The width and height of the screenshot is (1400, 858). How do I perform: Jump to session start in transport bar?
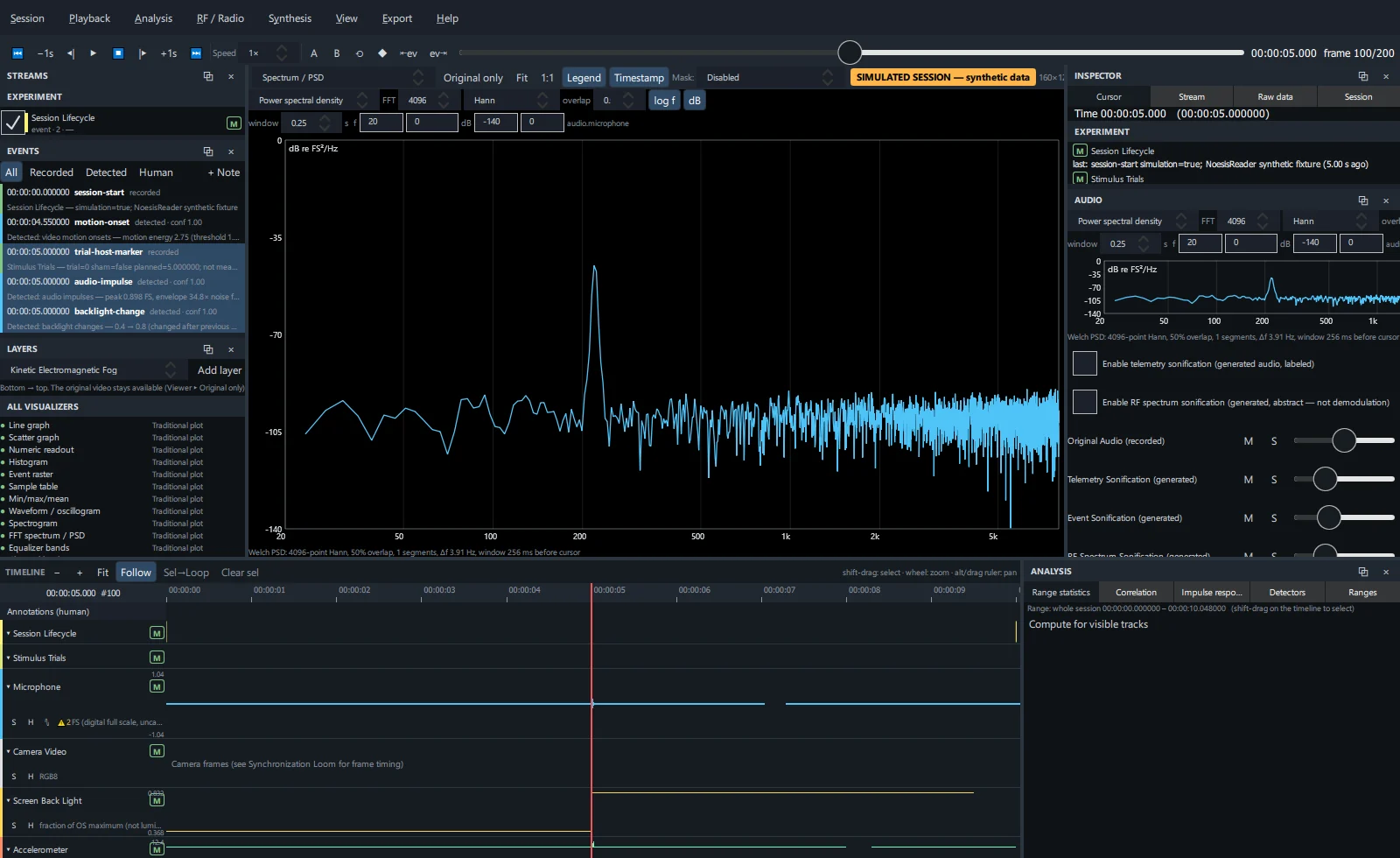pos(17,53)
